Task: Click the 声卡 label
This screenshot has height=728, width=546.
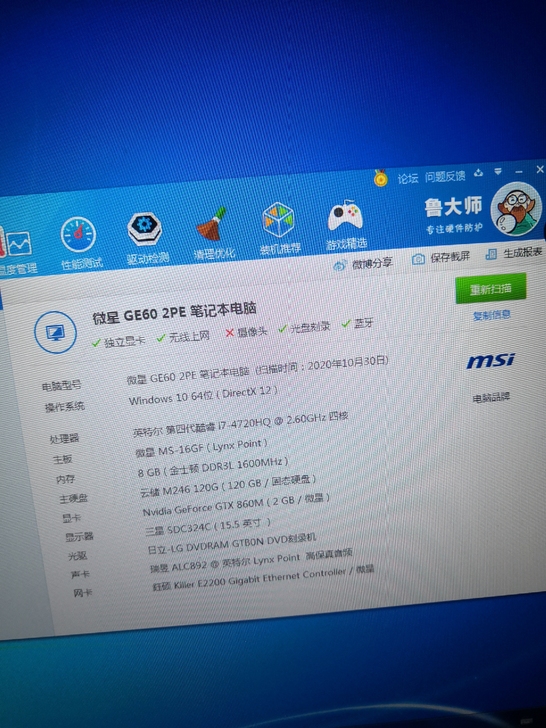Action: pos(80,574)
